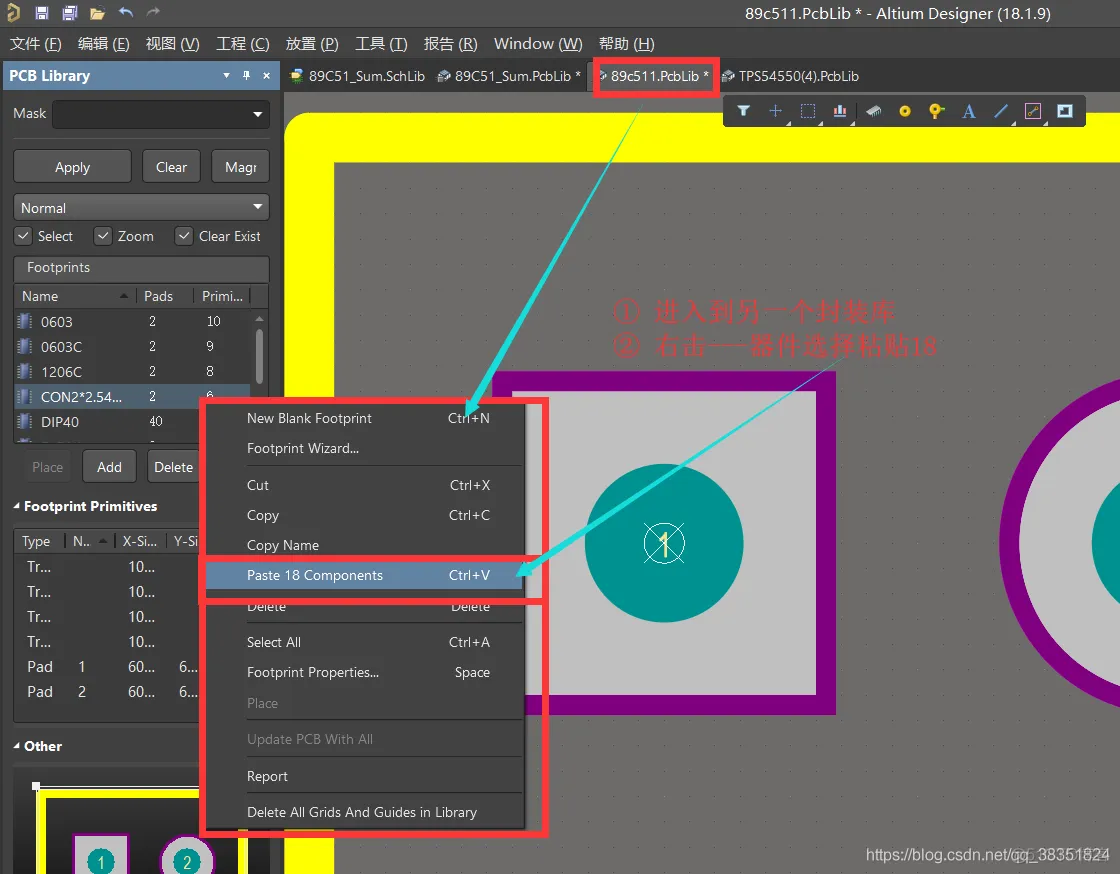Sort primitives by the N.. column header

pos(89,541)
